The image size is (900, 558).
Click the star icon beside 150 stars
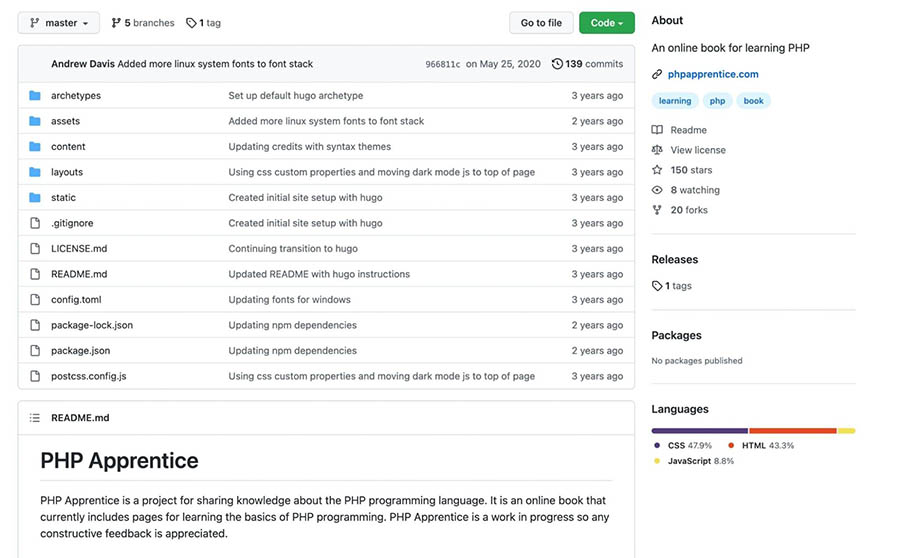[657, 170]
